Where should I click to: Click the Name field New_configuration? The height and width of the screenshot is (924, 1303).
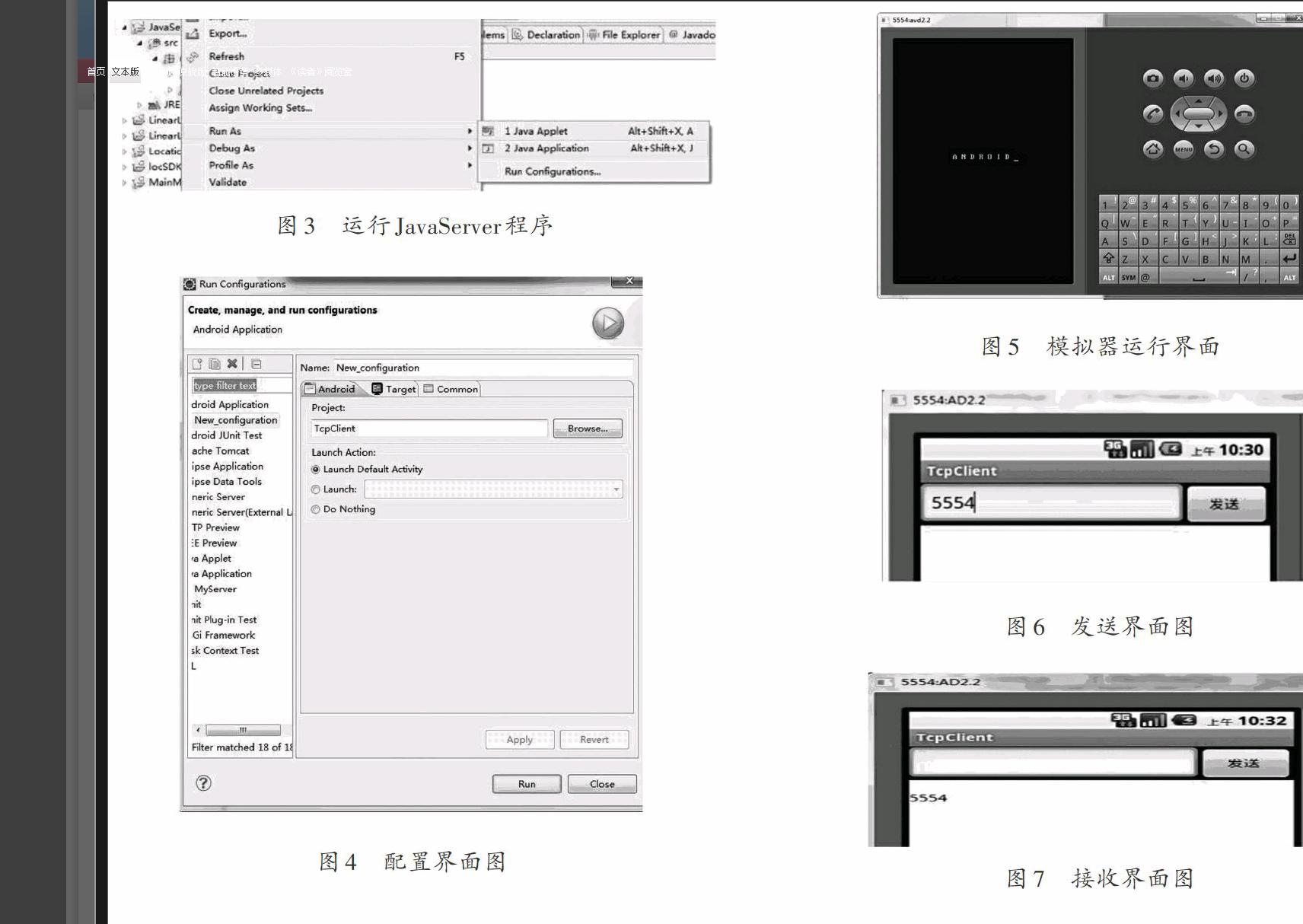coord(483,368)
